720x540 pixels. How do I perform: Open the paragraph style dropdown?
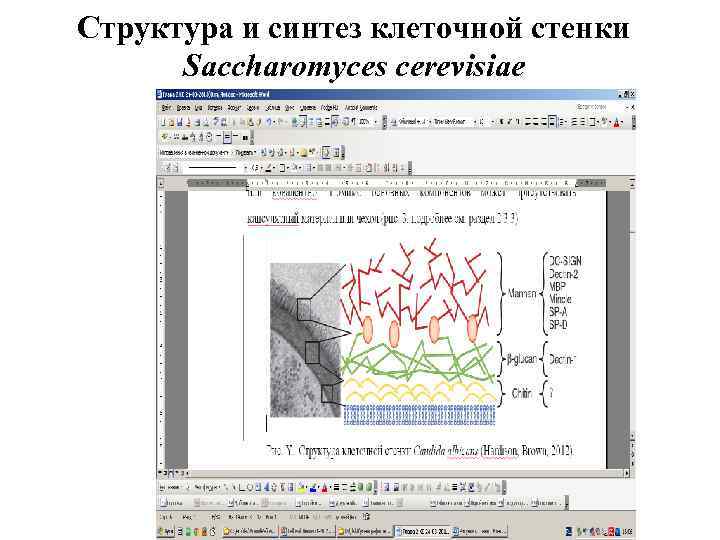pos(430,122)
